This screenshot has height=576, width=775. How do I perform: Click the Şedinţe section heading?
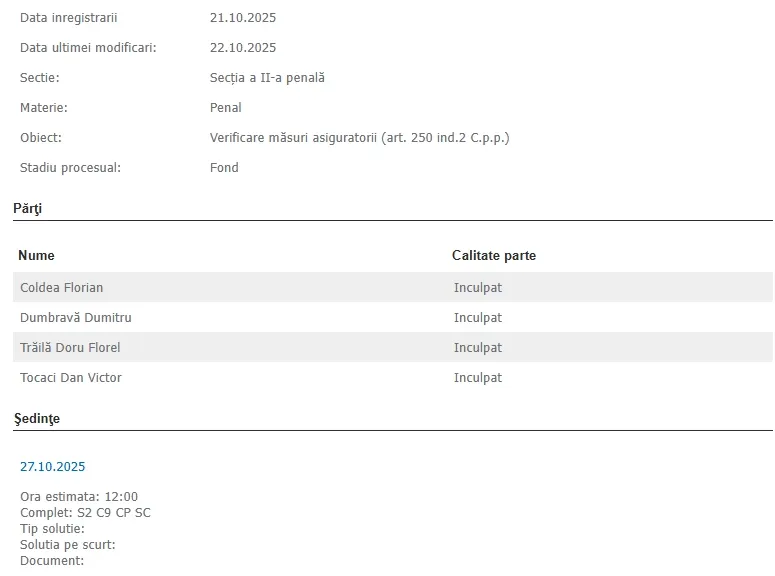tap(37, 419)
